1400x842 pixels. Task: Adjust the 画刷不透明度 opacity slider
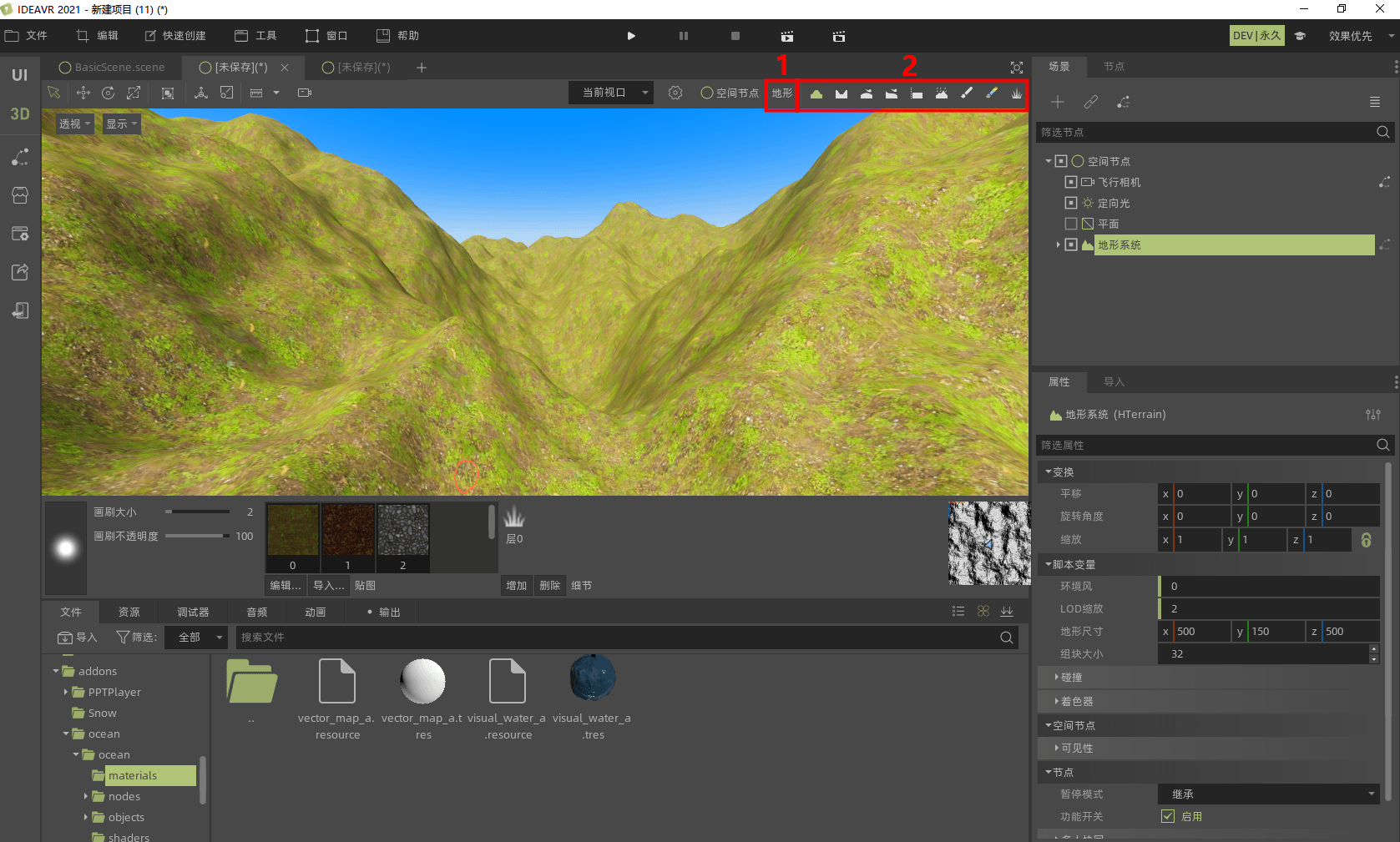point(198,536)
